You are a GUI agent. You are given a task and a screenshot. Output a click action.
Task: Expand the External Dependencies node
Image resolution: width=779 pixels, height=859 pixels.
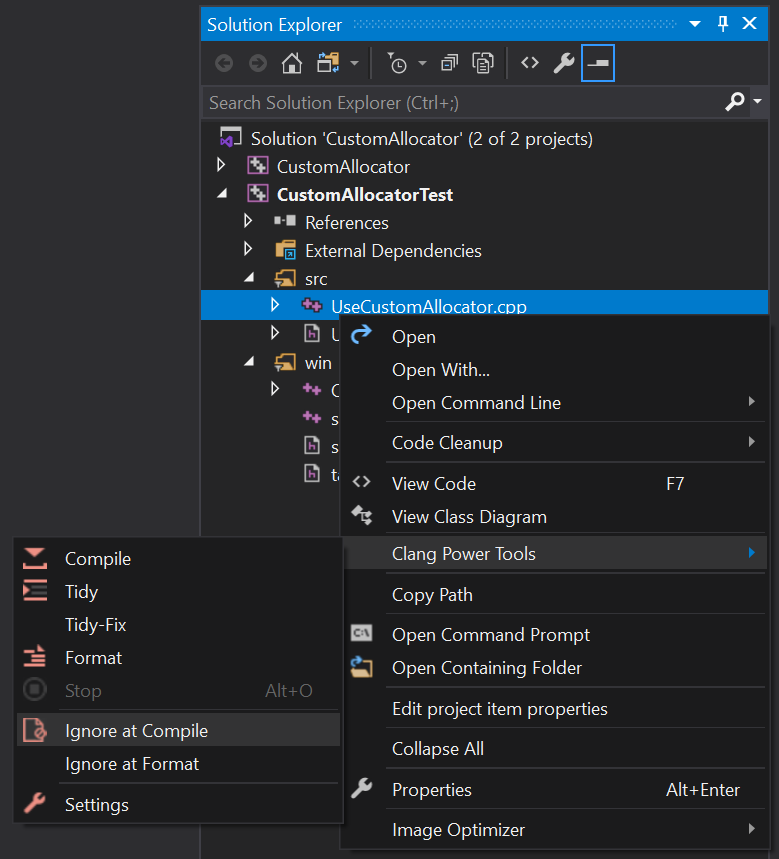(248, 249)
